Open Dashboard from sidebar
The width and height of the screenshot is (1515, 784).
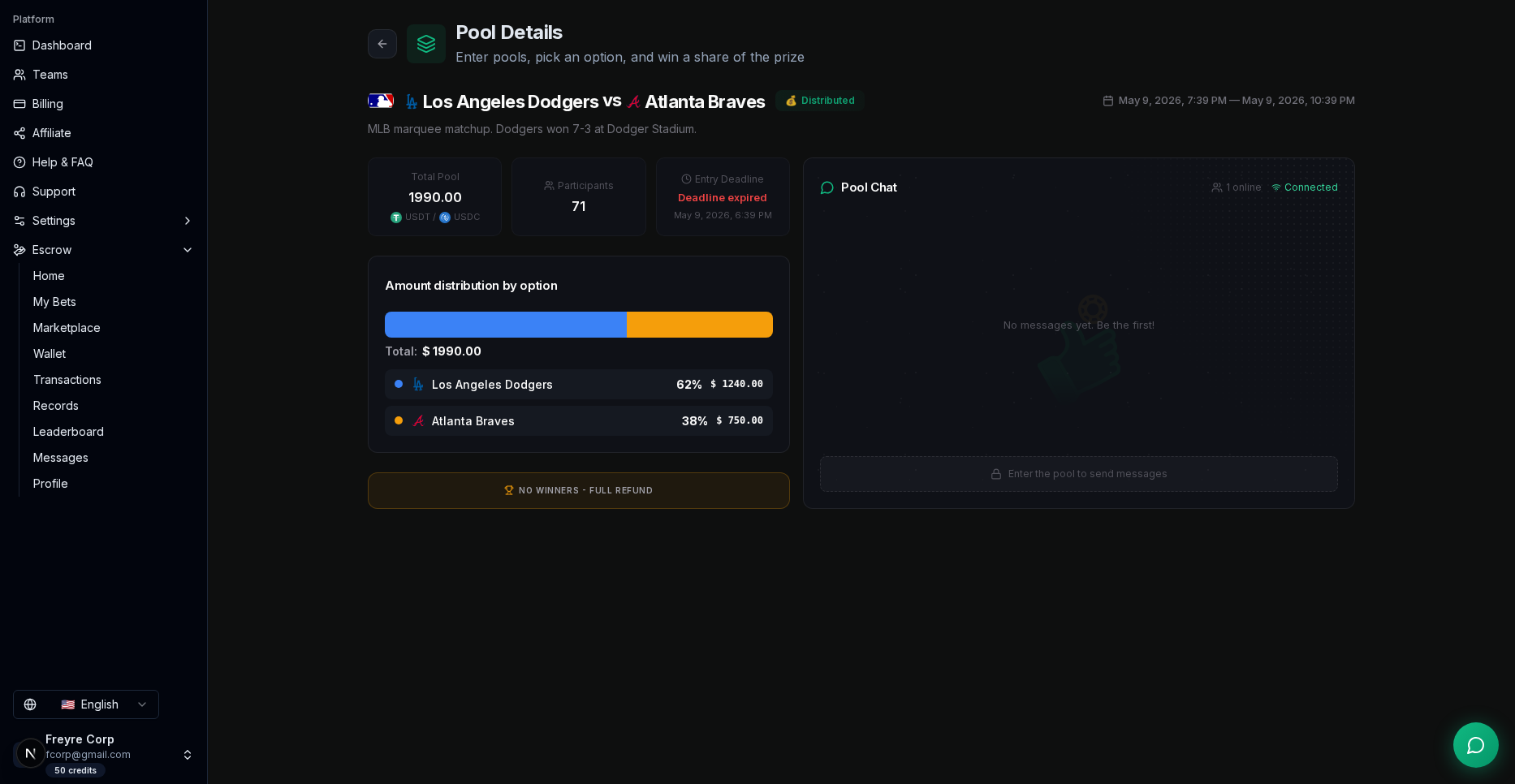[104, 45]
